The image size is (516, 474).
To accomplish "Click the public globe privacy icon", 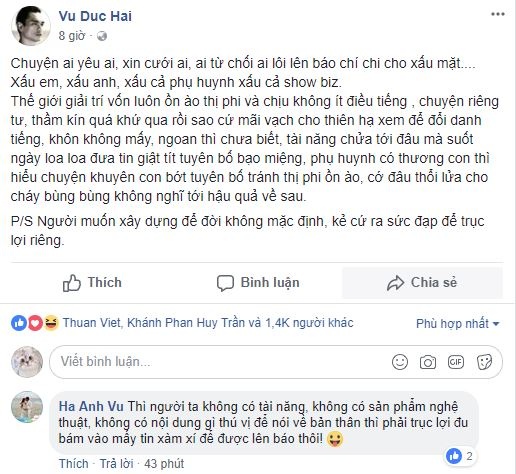I will coord(102,36).
